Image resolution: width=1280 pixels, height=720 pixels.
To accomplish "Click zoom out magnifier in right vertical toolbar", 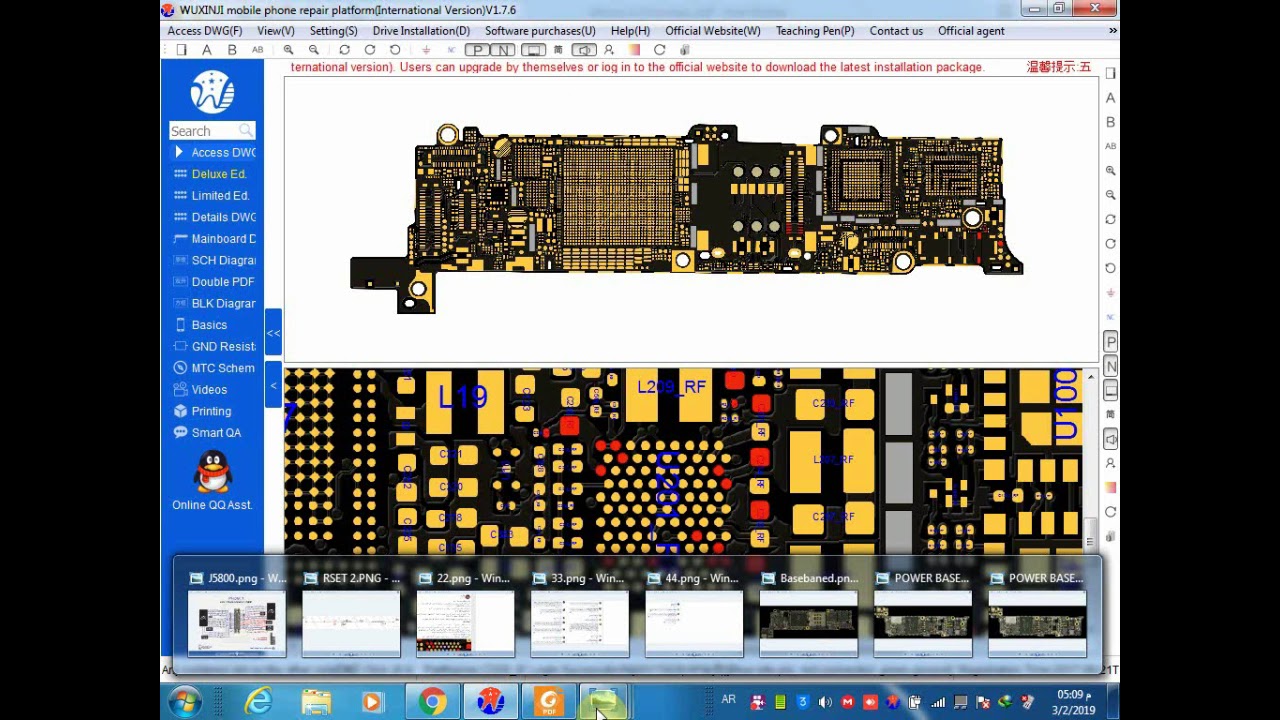I will pyautogui.click(x=1110, y=194).
